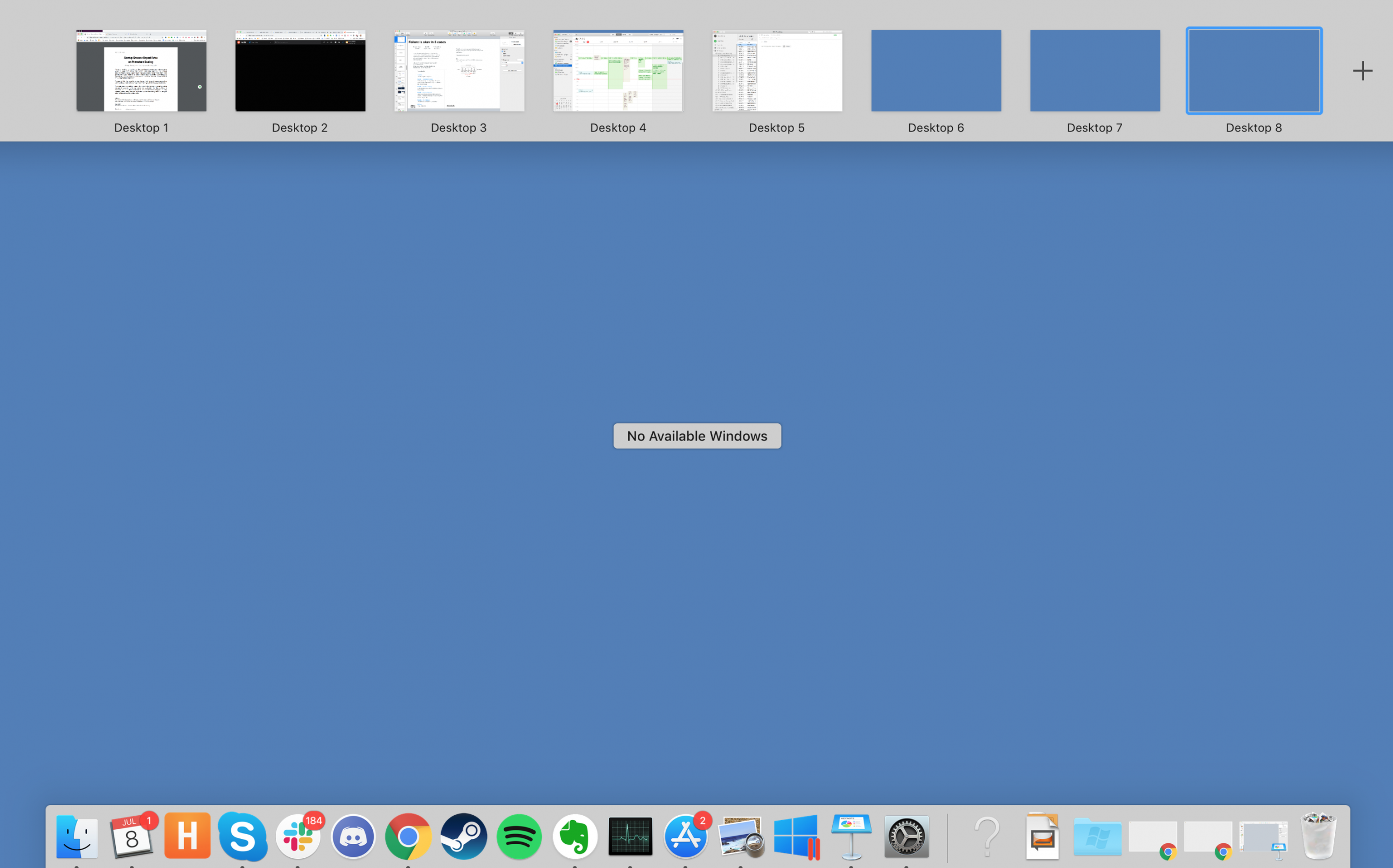Open the Keynote app in Dock
This screenshot has width=1393, height=868.
point(852,836)
